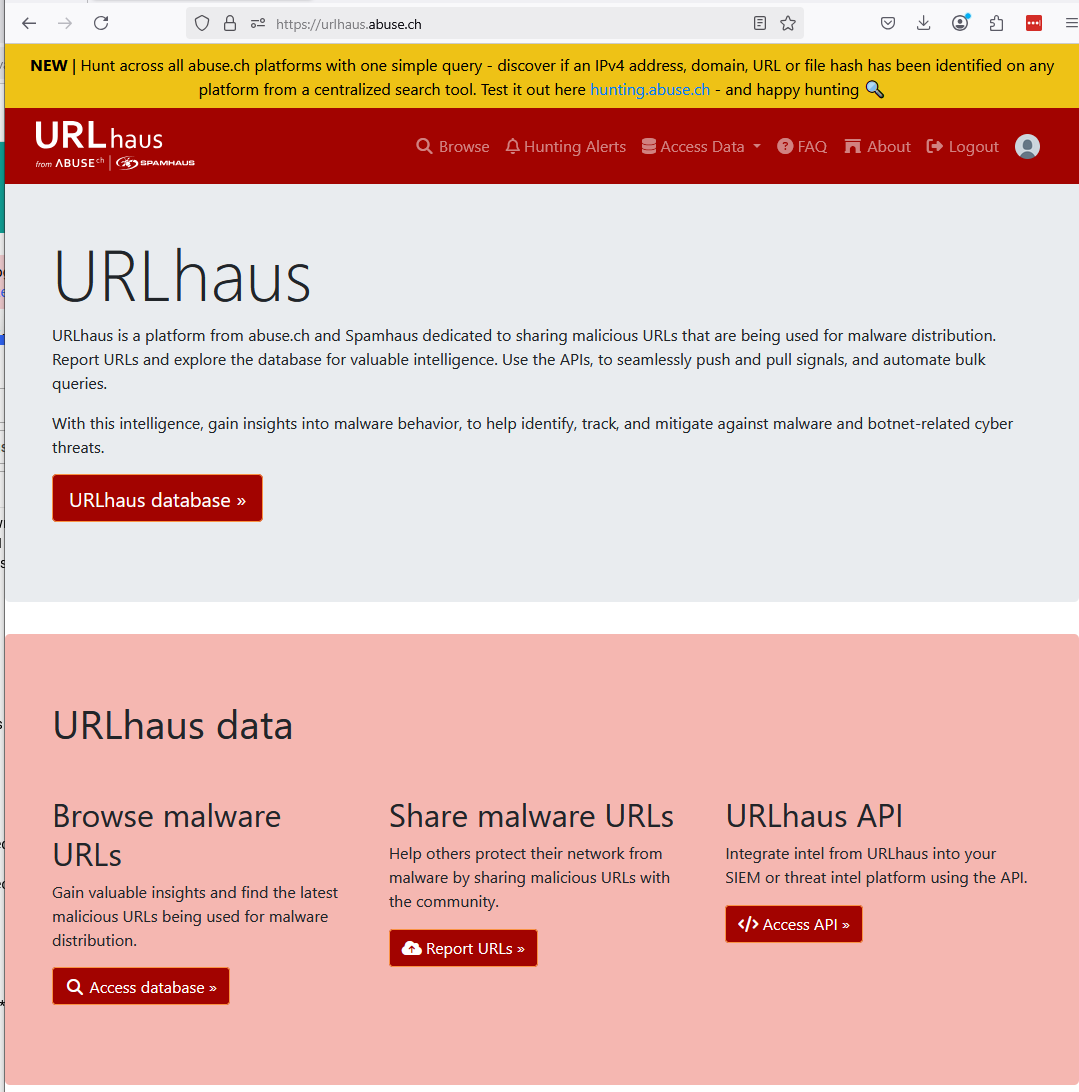The height and width of the screenshot is (1092, 1079).
Task: Toggle reader view icon in address bar
Action: pos(760,24)
